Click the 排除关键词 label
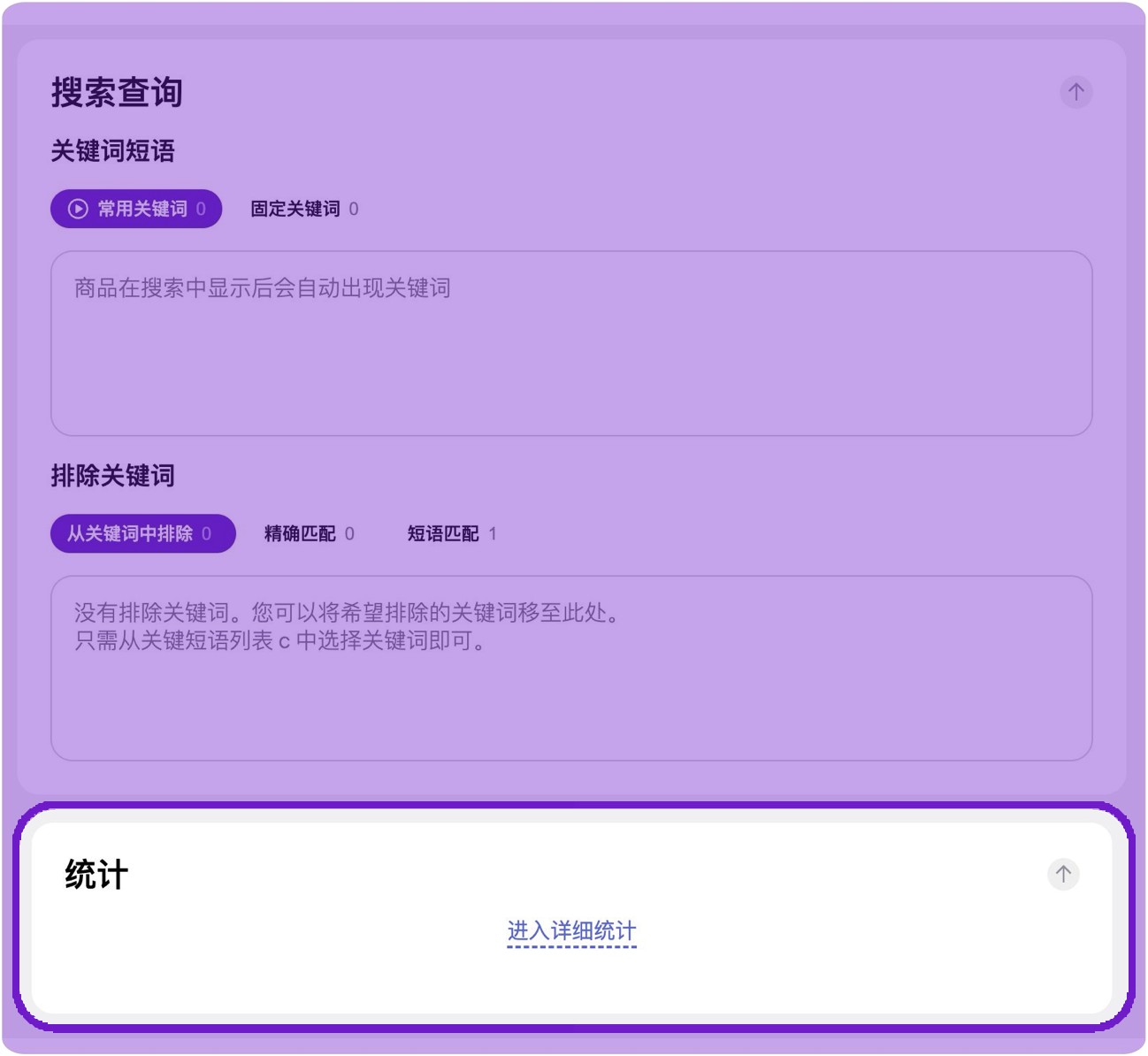Viewport: 1148px width, 1056px height. (x=112, y=476)
